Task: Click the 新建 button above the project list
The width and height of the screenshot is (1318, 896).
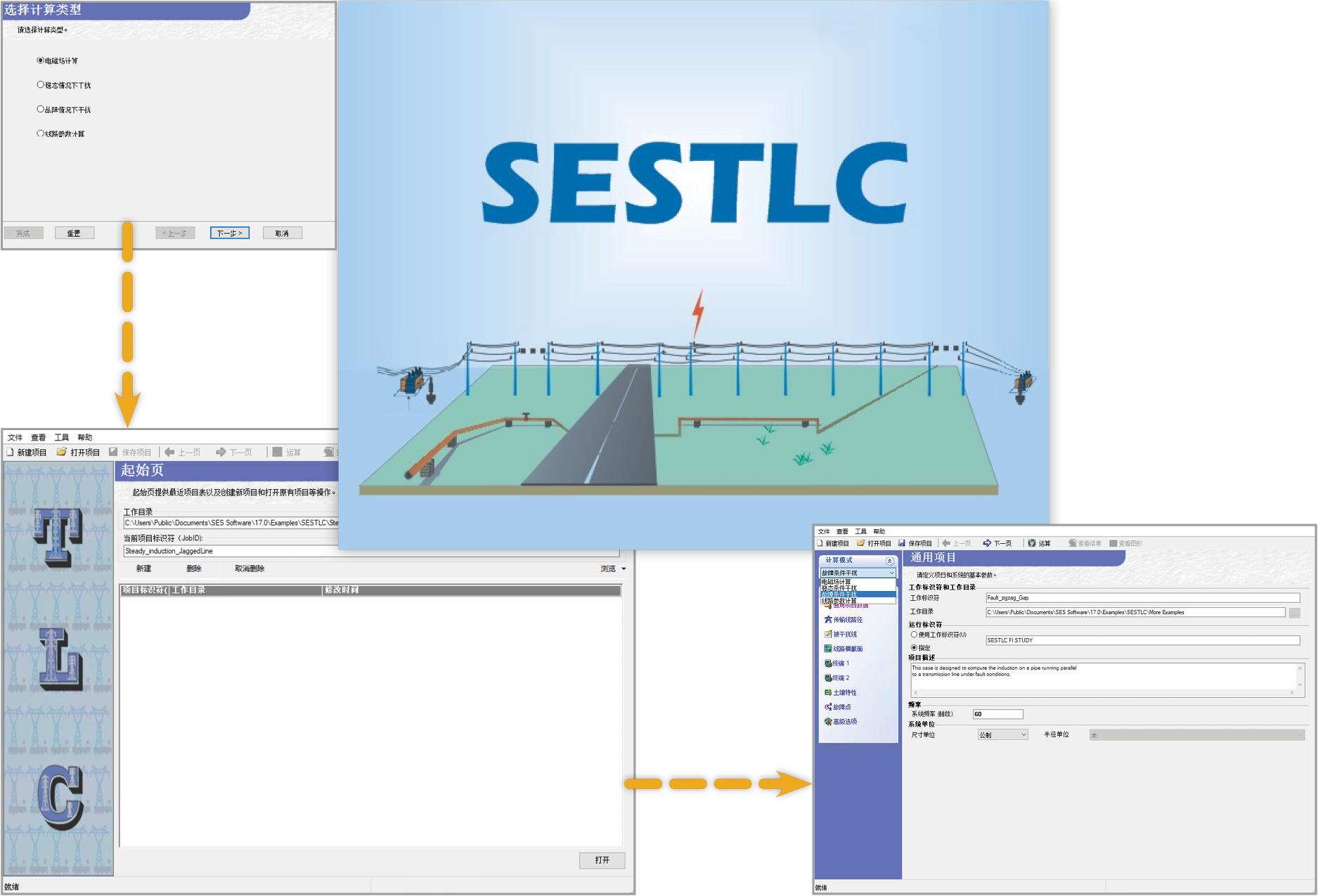Action: [143, 569]
